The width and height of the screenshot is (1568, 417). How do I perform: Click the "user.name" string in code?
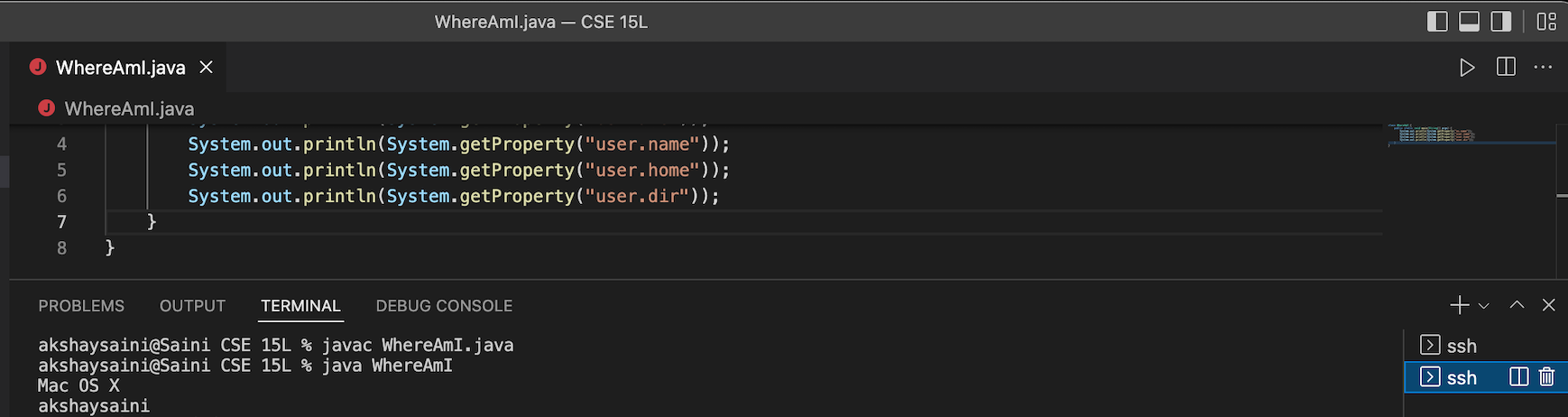642,144
